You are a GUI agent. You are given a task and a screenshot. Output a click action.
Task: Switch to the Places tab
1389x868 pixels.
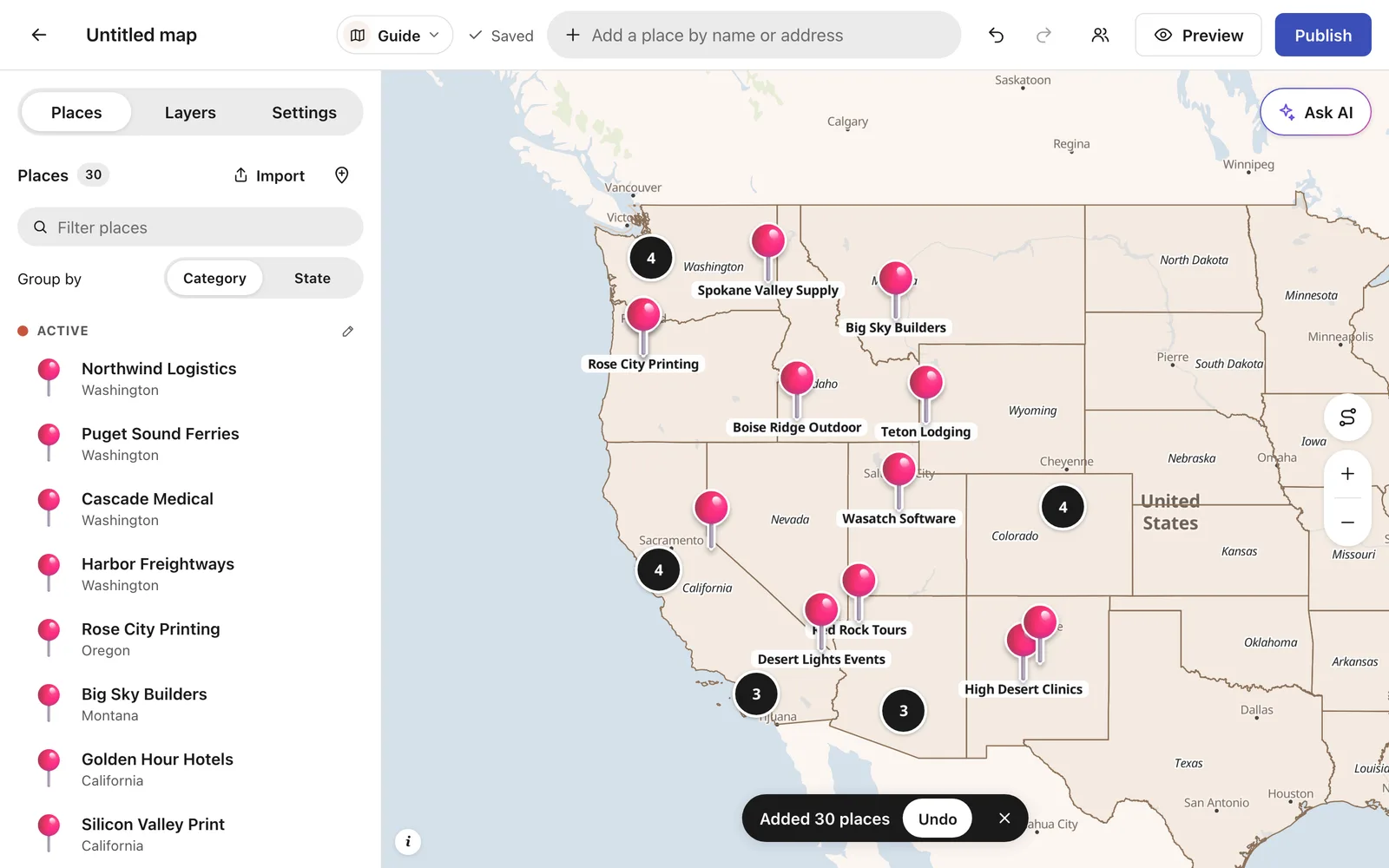(76, 112)
